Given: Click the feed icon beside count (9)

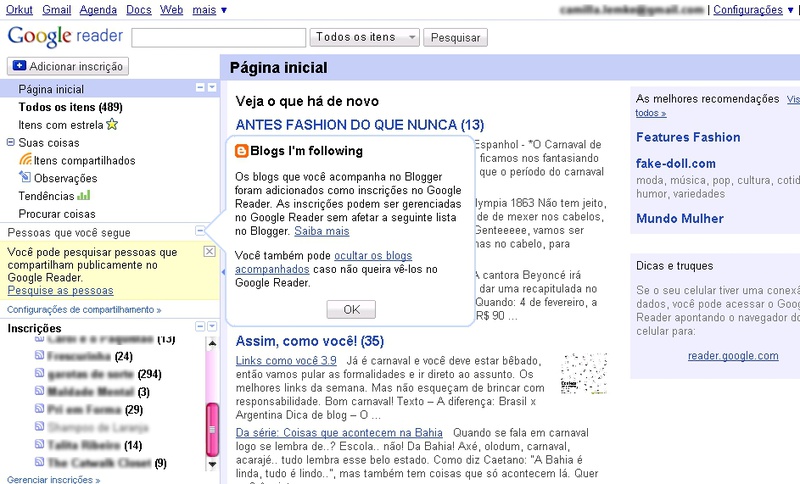Looking at the screenshot, I should point(39,462).
